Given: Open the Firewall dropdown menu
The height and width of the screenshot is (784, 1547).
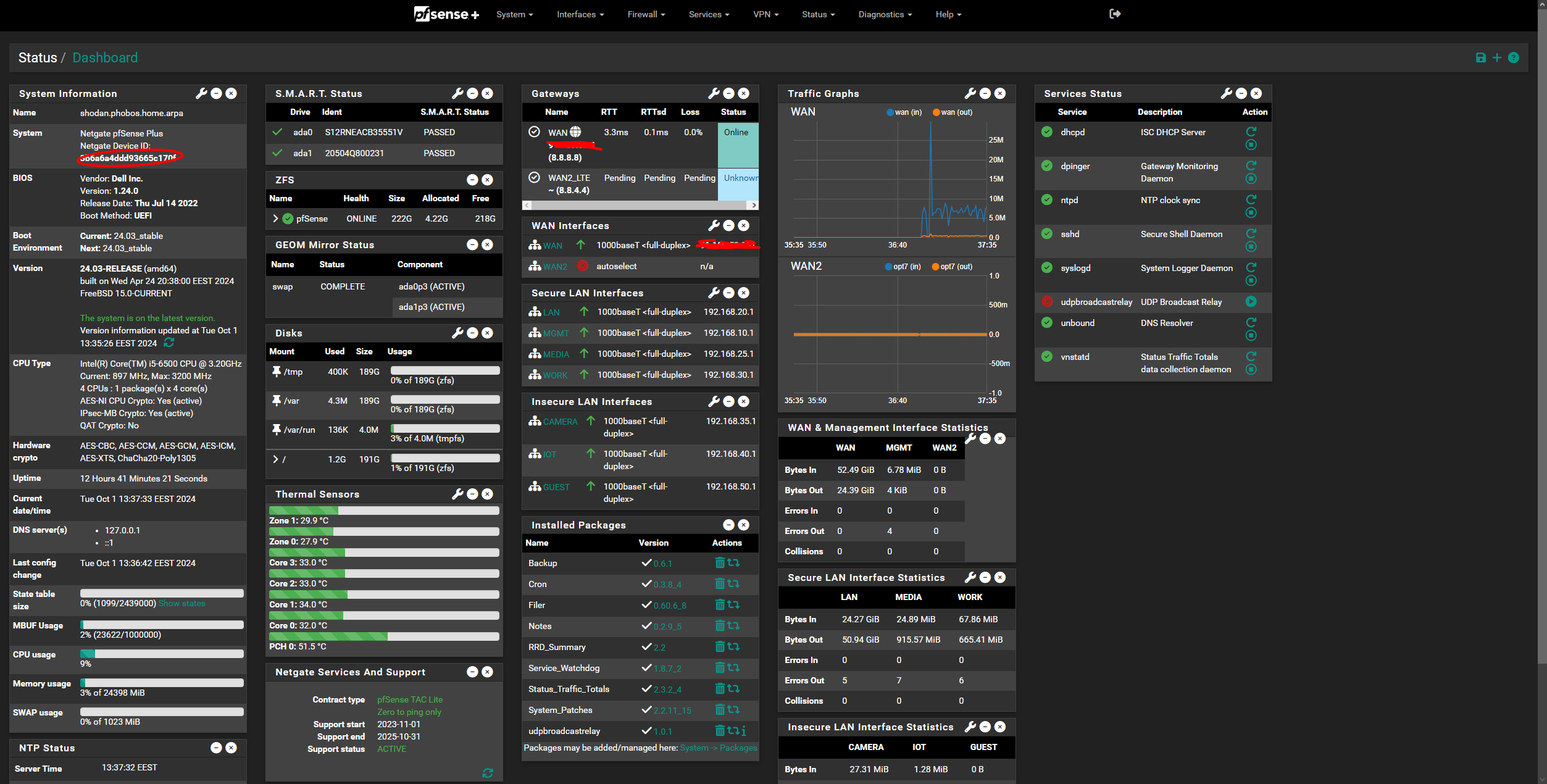Looking at the screenshot, I should (x=646, y=14).
